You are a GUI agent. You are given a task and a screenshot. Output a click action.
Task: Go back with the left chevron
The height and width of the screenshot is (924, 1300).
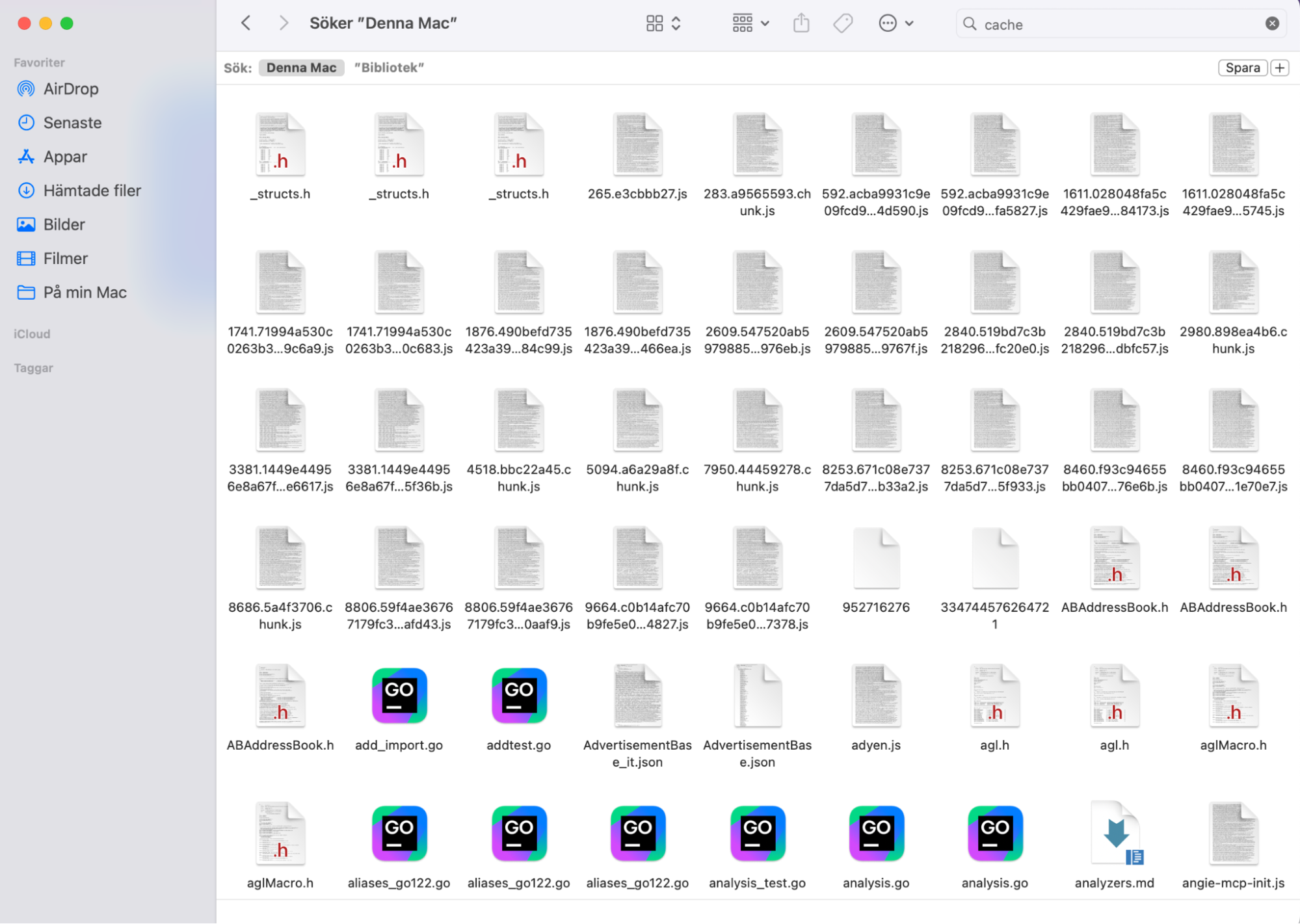coord(246,23)
